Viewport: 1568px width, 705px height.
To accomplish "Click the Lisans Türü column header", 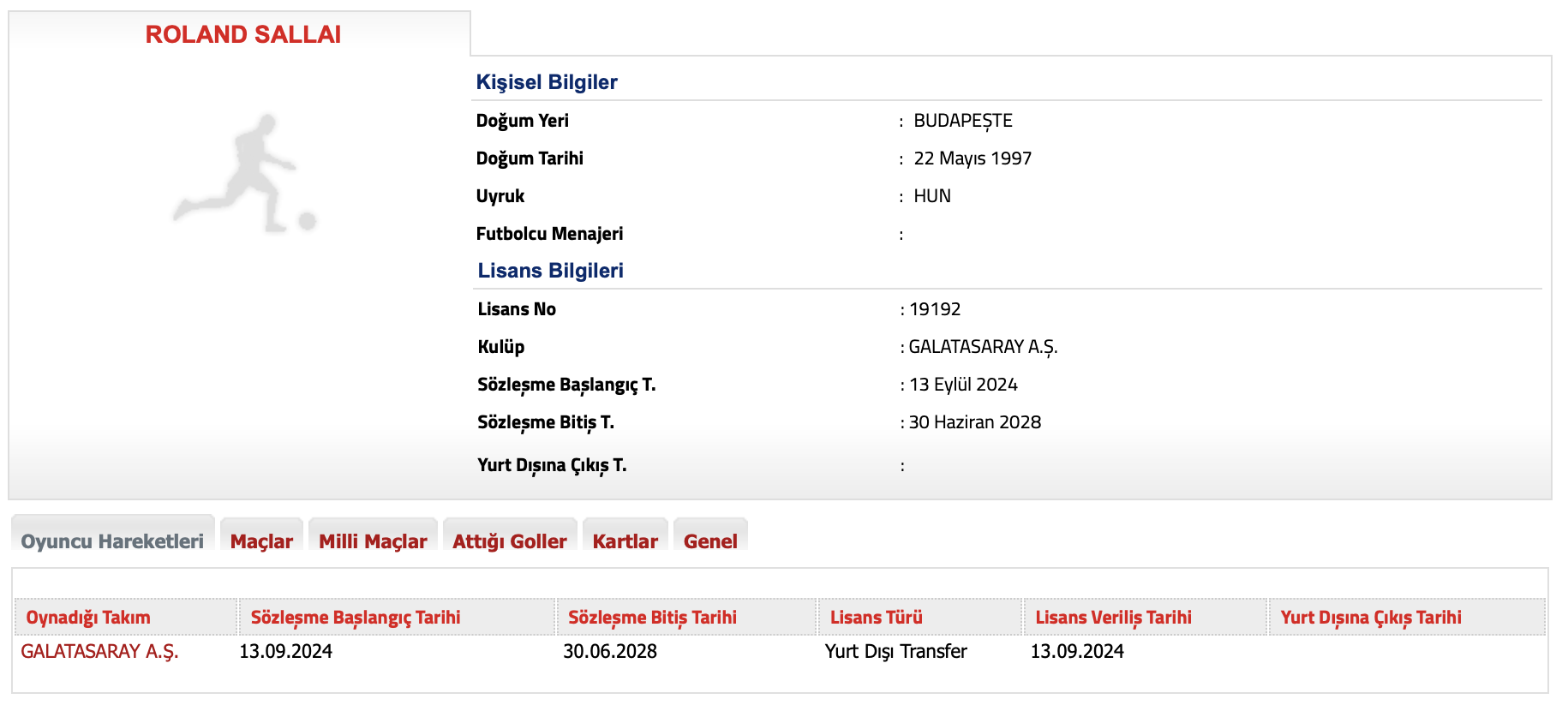I will pyautogui.click(x=876, y=618).
